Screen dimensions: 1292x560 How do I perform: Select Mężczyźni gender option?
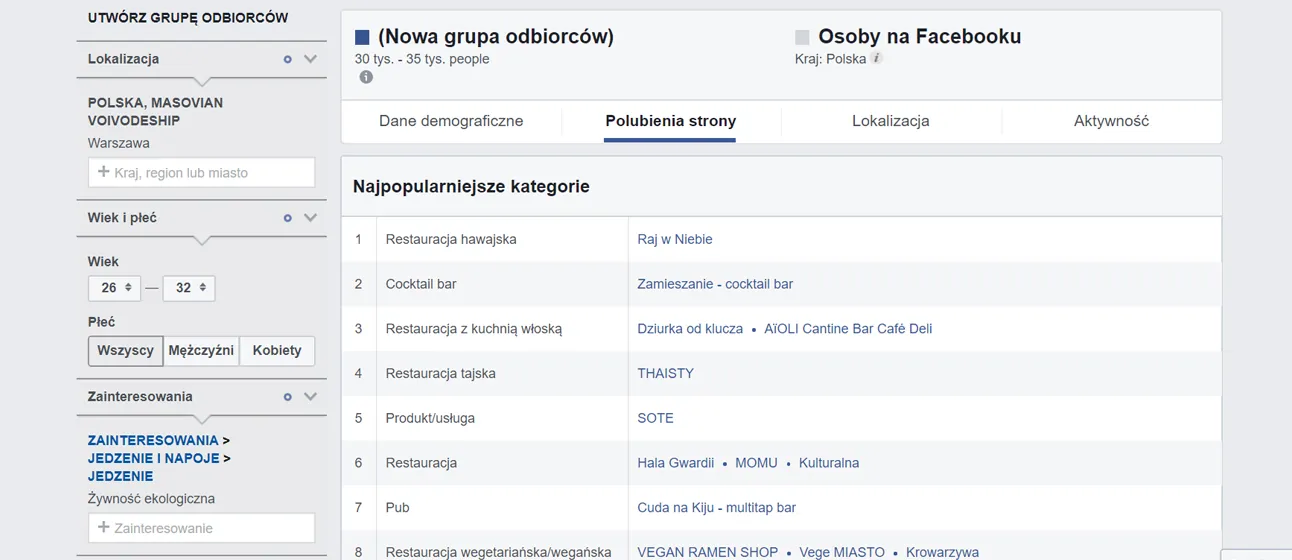coord(201,351)
